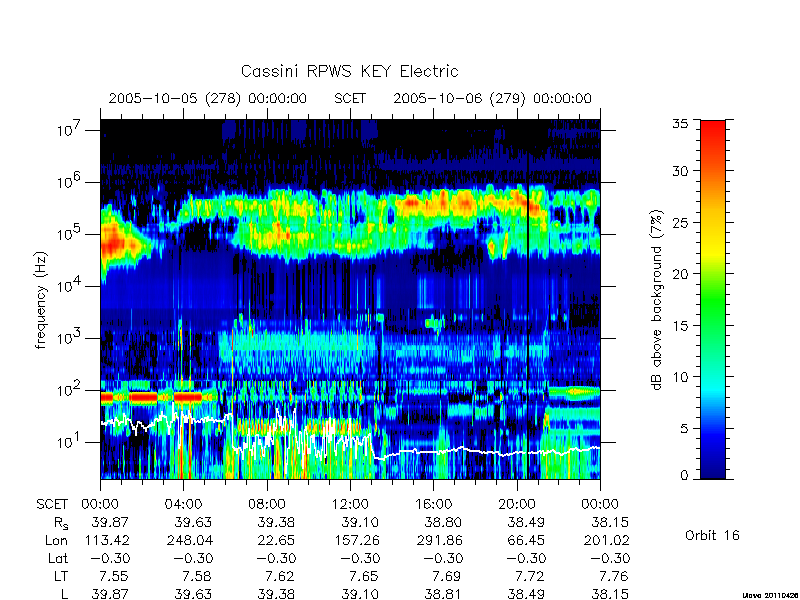Click the color bar tick label 15
Viewport: 800px width, 600px height.
coord(680,325)
